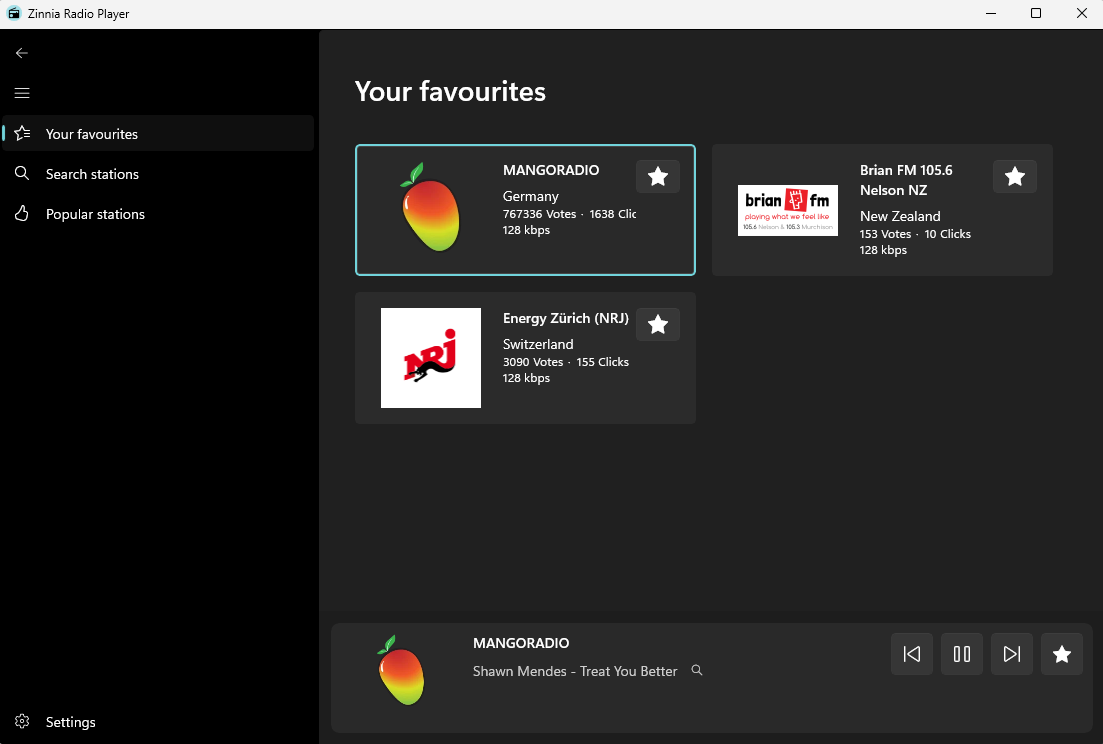Unfavourite MANGORADIO using its card star
The height and width of the screenshot is (744, 1103).
click(658, 177)
